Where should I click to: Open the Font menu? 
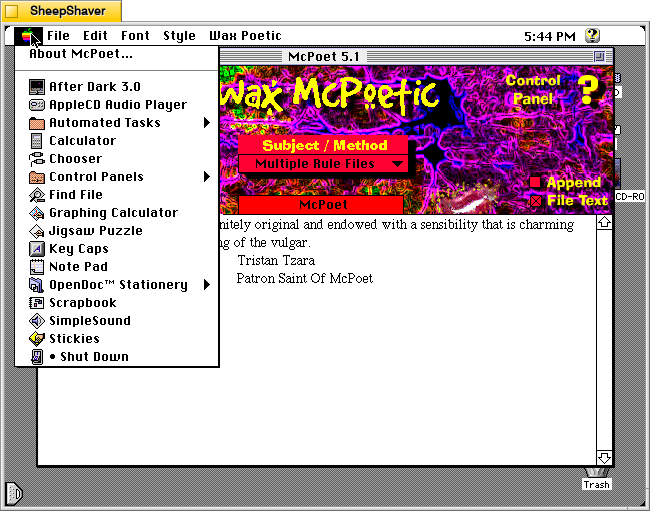coord(135,36)
